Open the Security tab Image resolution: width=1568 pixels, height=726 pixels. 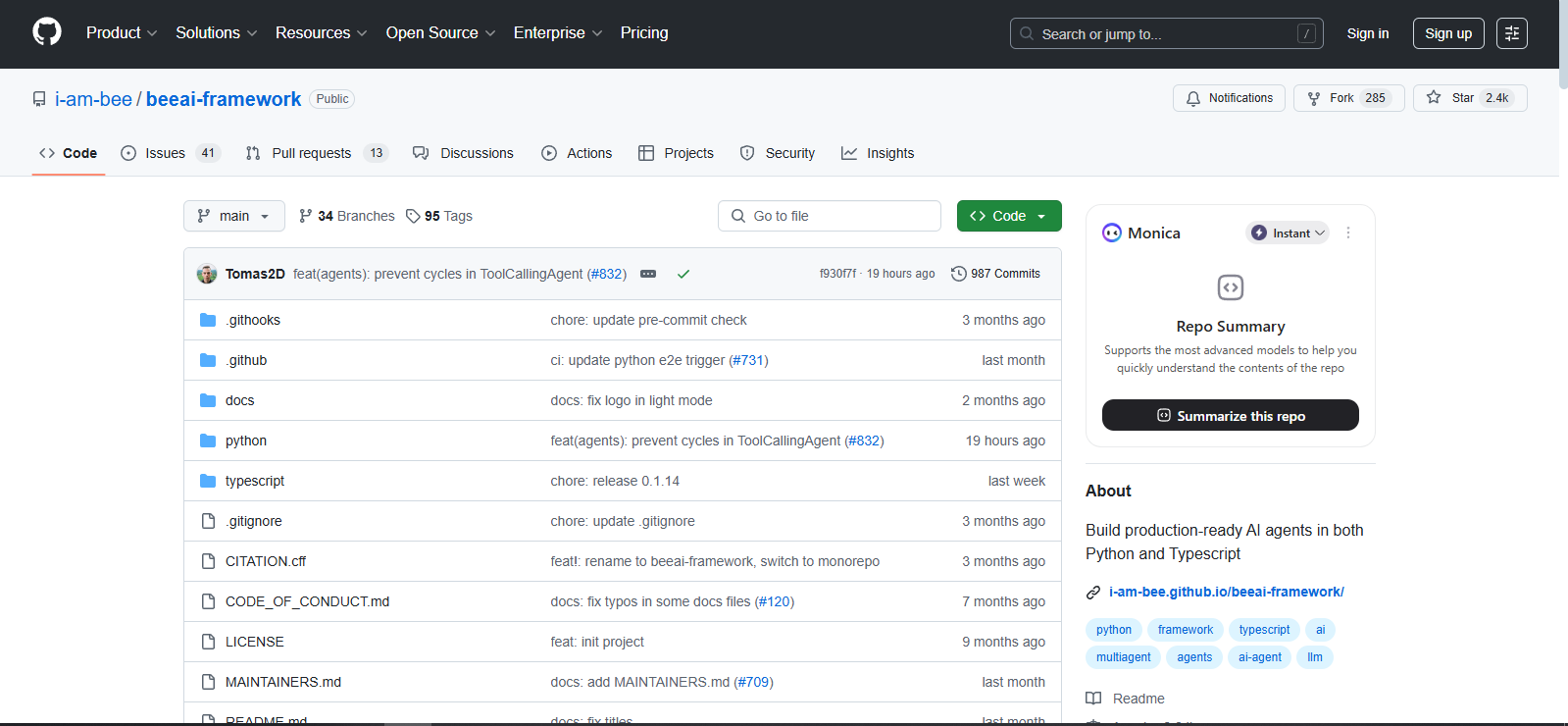(778, 153)
